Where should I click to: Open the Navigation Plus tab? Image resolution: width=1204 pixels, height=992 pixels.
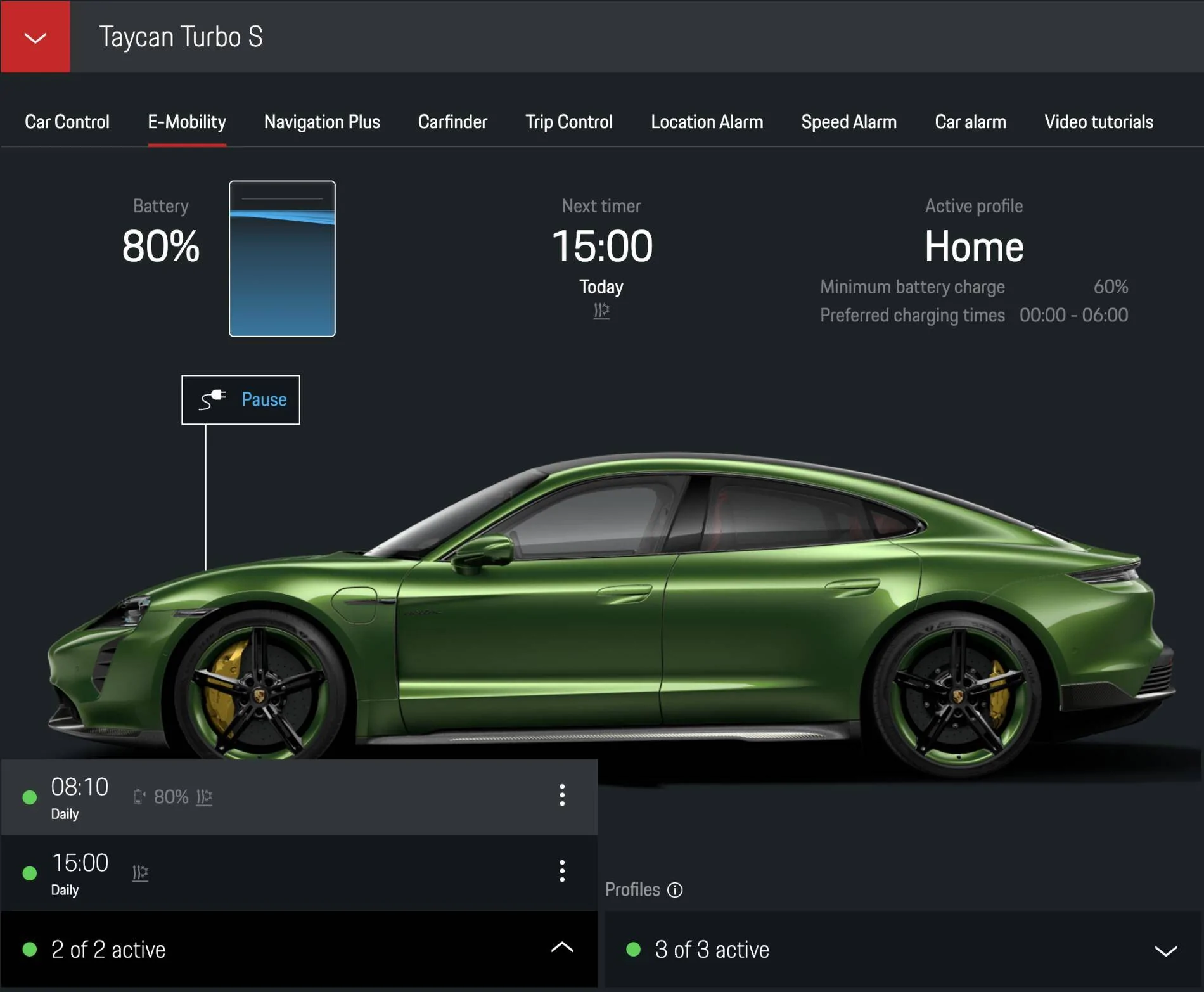point(322,122)
